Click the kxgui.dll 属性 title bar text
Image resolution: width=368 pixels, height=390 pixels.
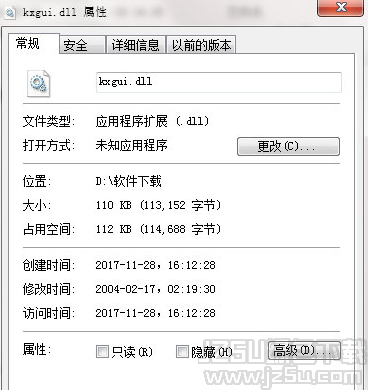(64, 13)
